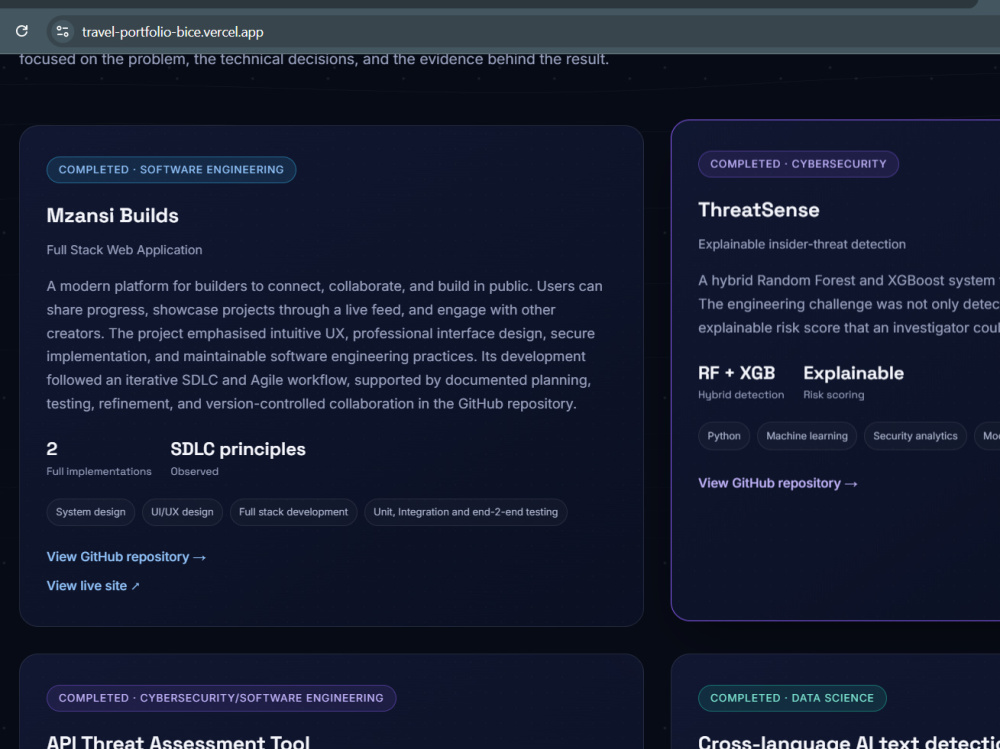Click the Full implementations label
The height and width of the screenshot is (749, 1000).
[99, 471]
